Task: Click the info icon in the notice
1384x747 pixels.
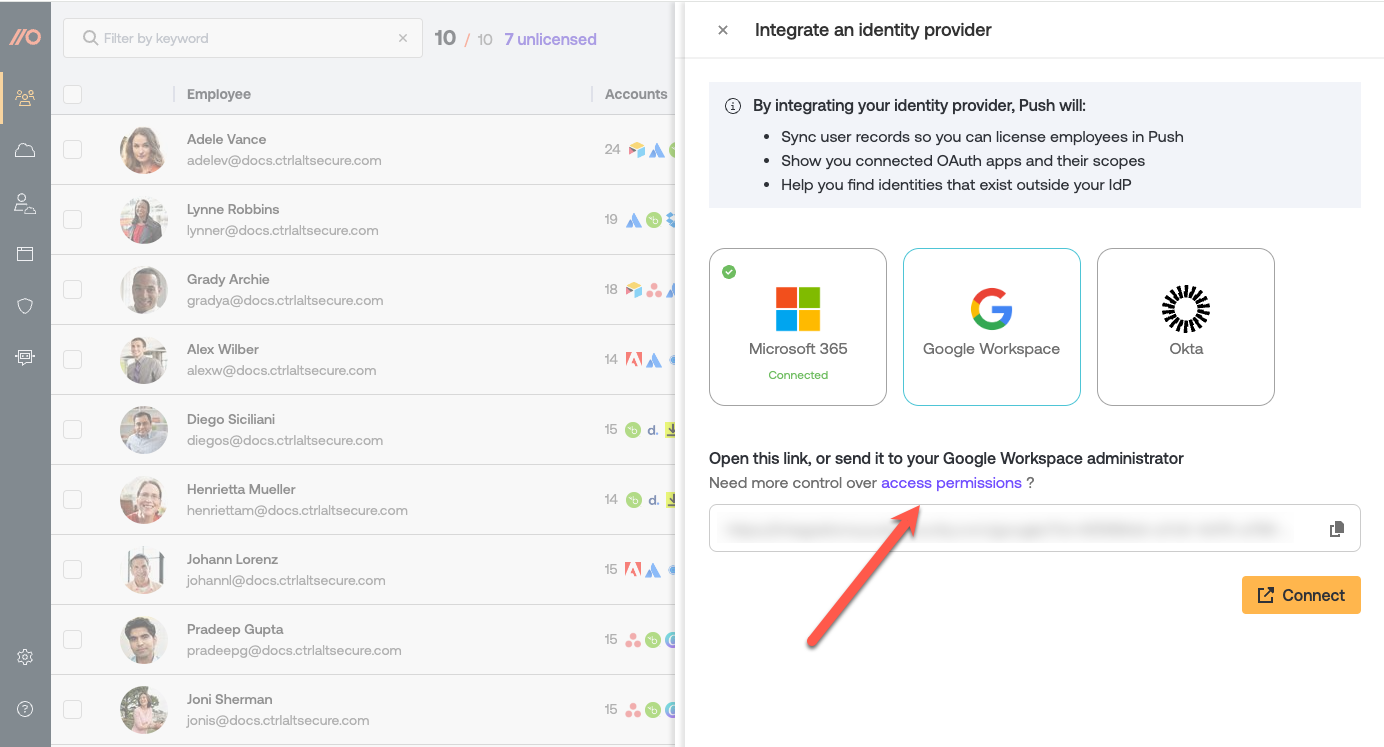Action: coord(733,106)
